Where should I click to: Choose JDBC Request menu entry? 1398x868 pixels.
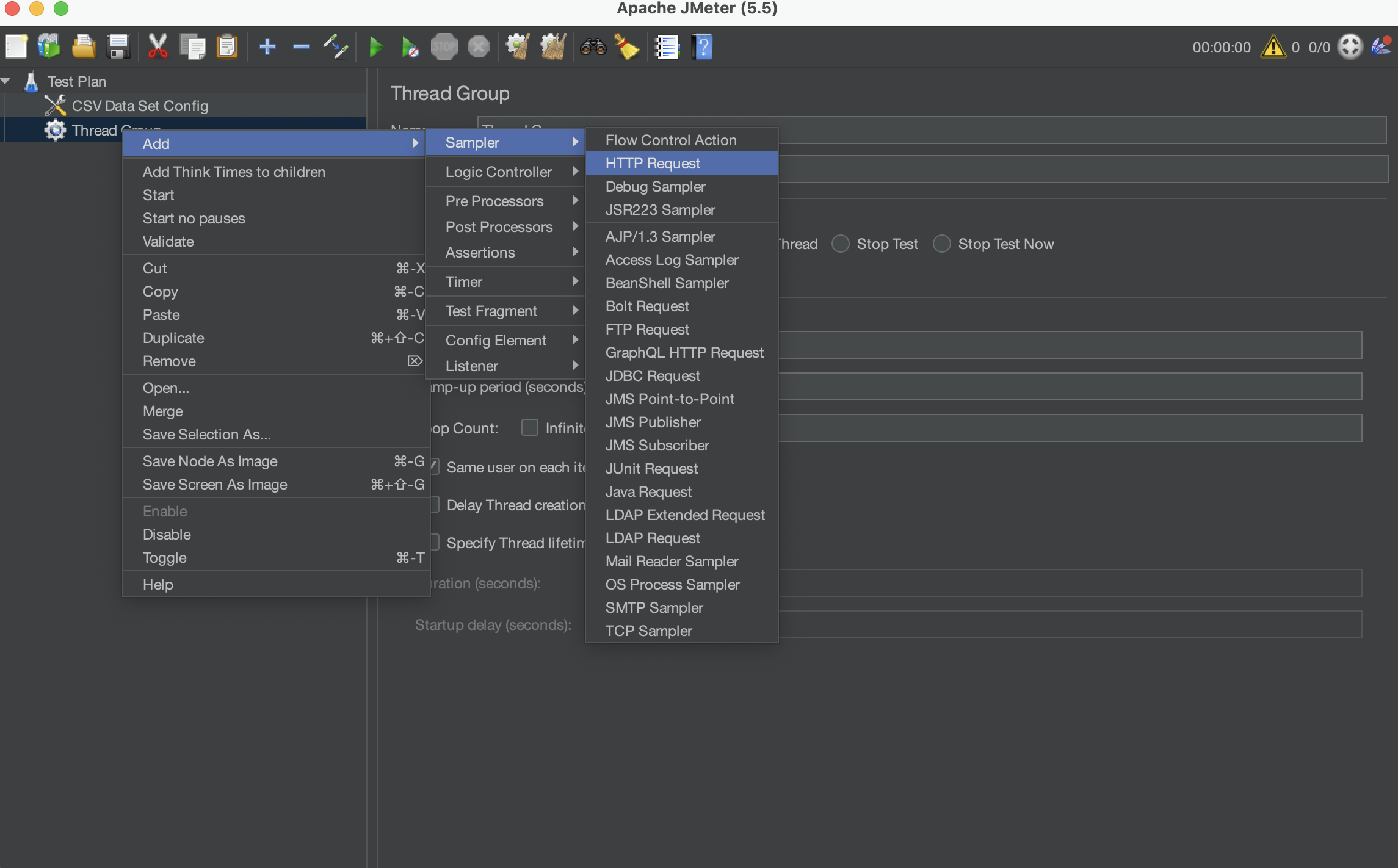pyautogui.click(x=682, y=375)
